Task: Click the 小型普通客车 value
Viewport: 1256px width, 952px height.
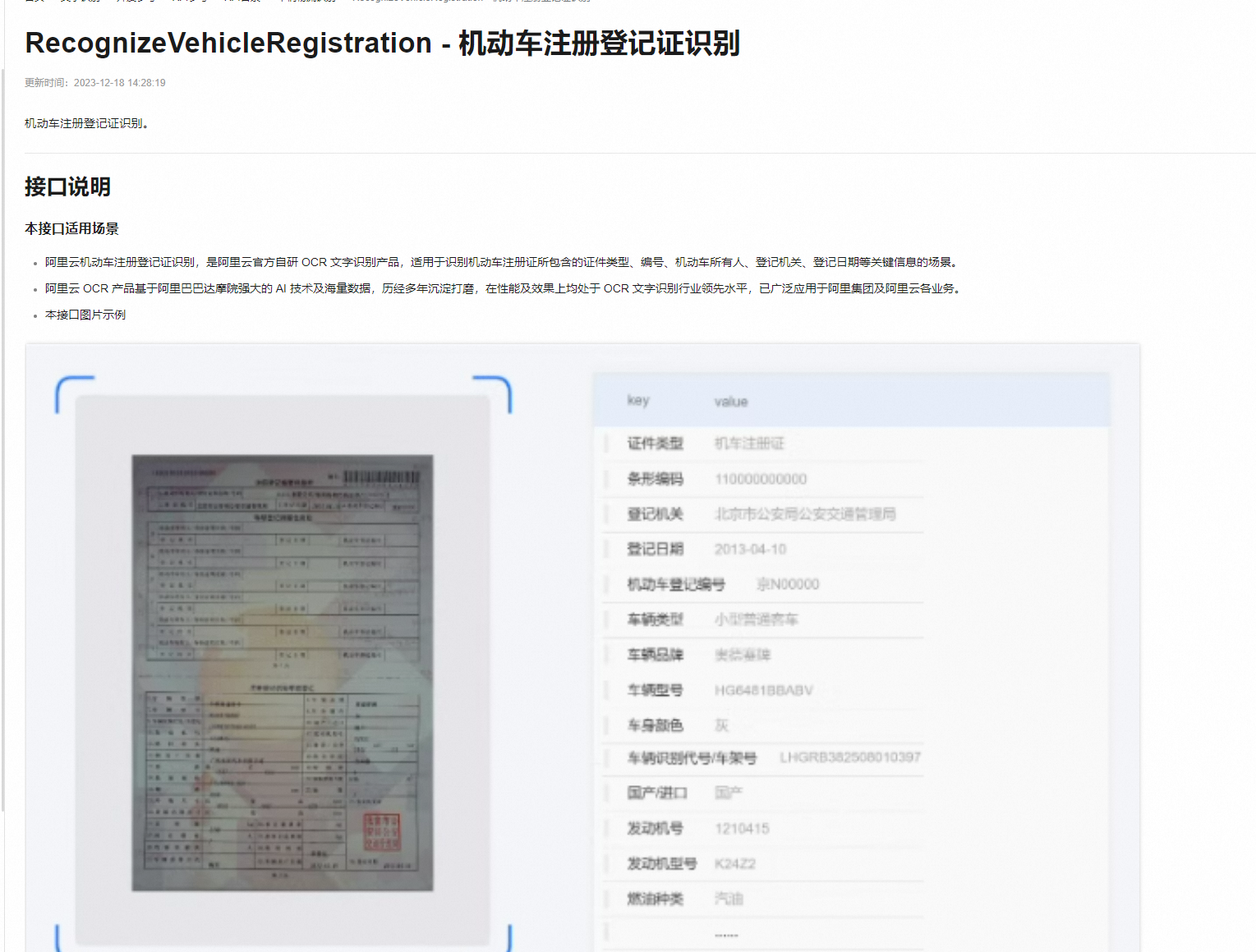Action: (756, 619)
